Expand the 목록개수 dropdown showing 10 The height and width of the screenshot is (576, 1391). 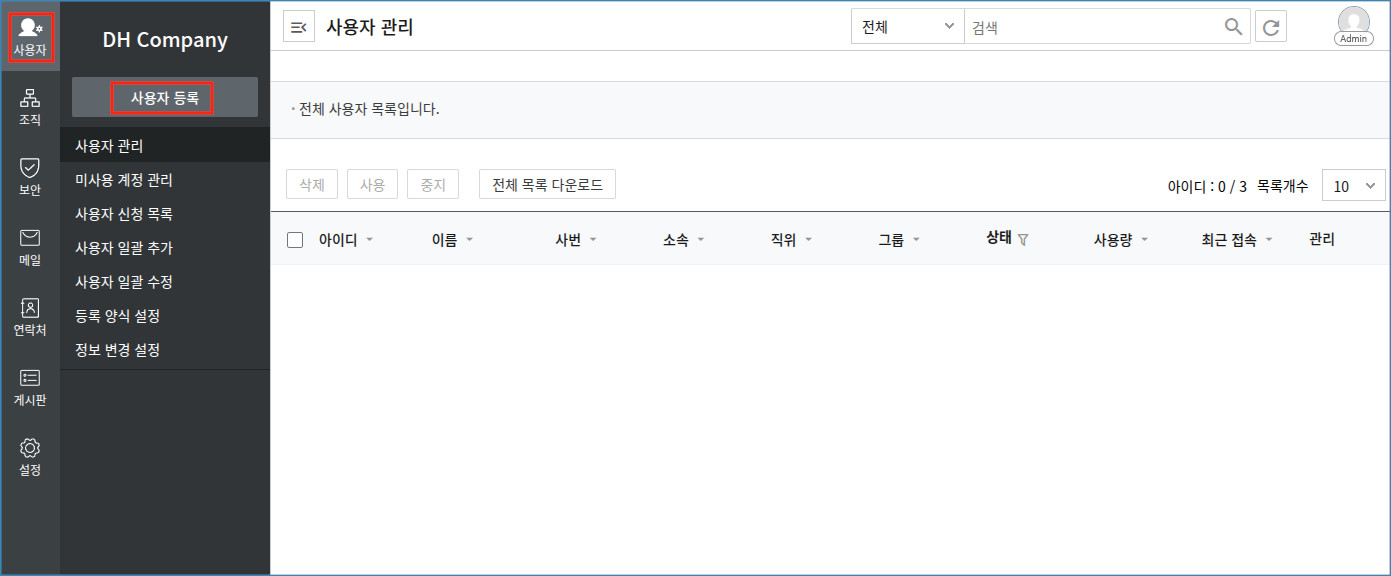coord(1353,186)
